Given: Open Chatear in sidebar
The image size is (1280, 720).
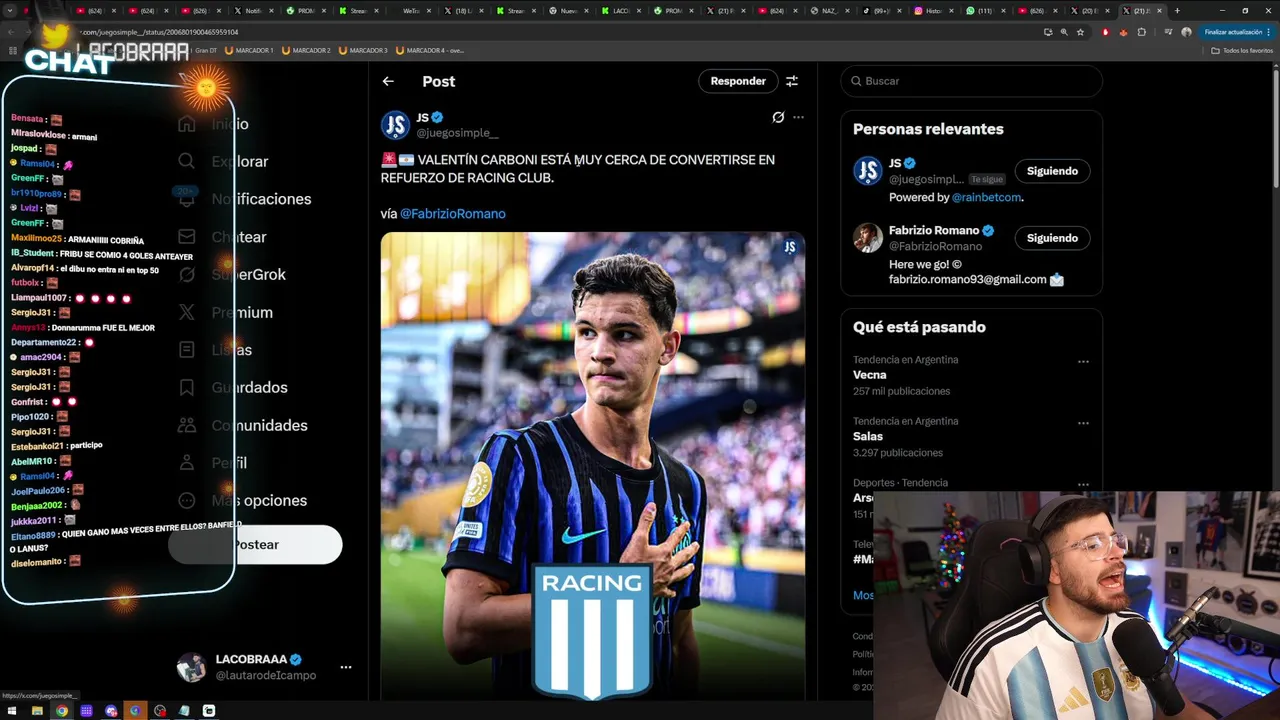Looking at the screenshot, I should coord(222,237).
